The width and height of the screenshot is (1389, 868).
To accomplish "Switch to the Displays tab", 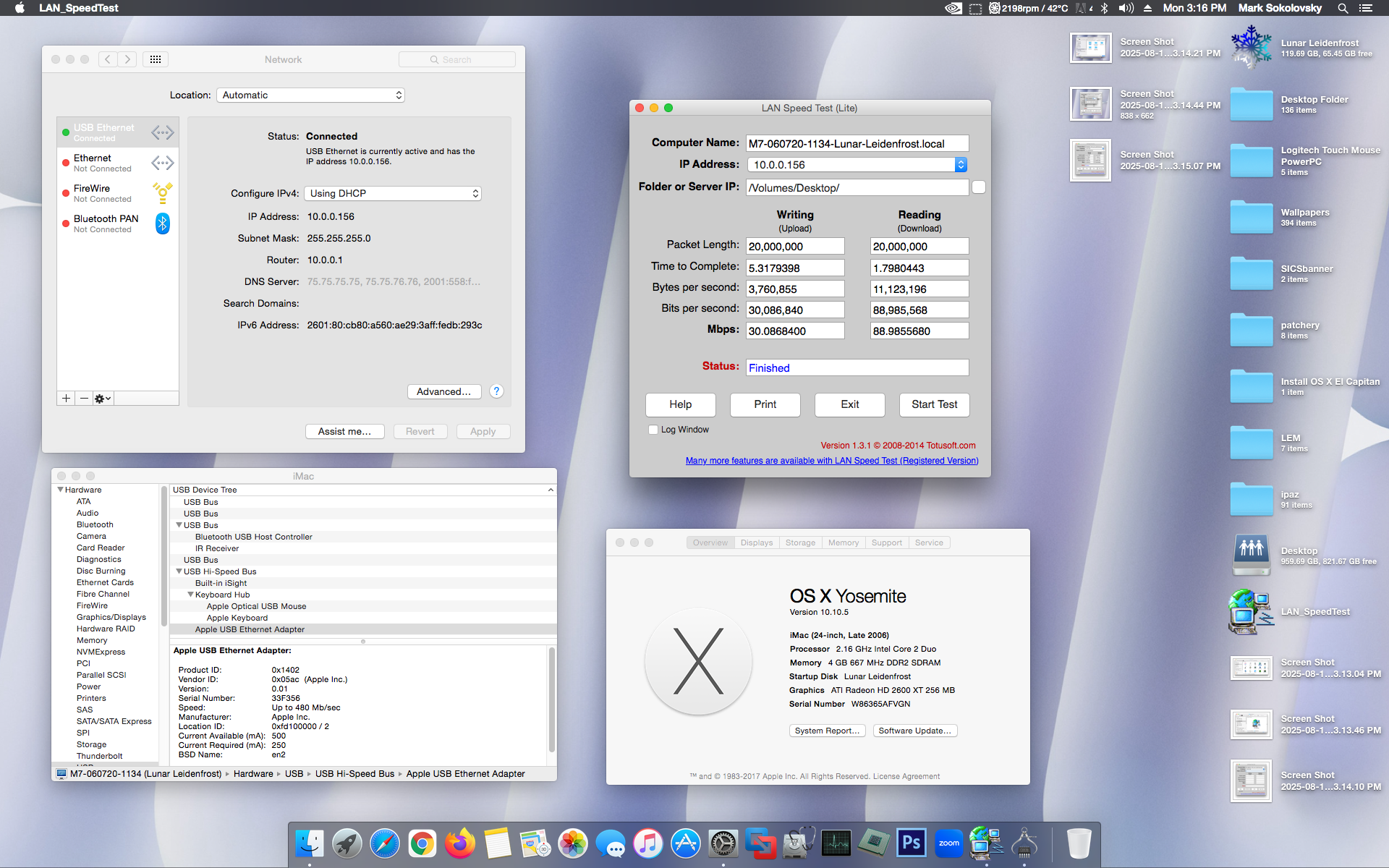I will point(757,542).
